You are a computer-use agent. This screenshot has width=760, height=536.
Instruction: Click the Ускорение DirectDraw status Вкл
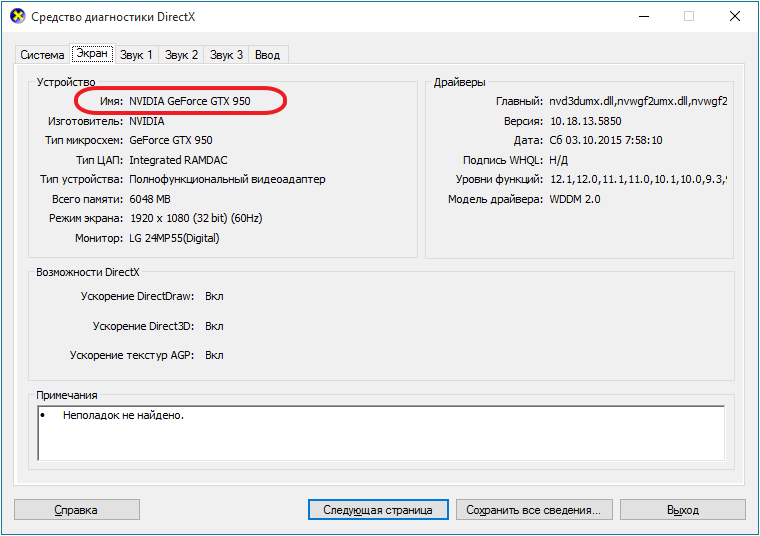tap(214, 296)
